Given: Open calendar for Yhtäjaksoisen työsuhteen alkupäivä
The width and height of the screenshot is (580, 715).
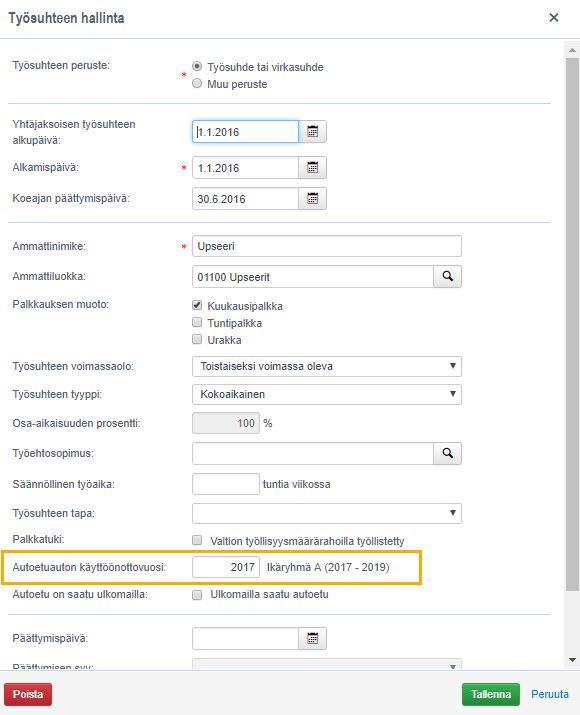Looking at the screenshot, I should tap(313, 132).
